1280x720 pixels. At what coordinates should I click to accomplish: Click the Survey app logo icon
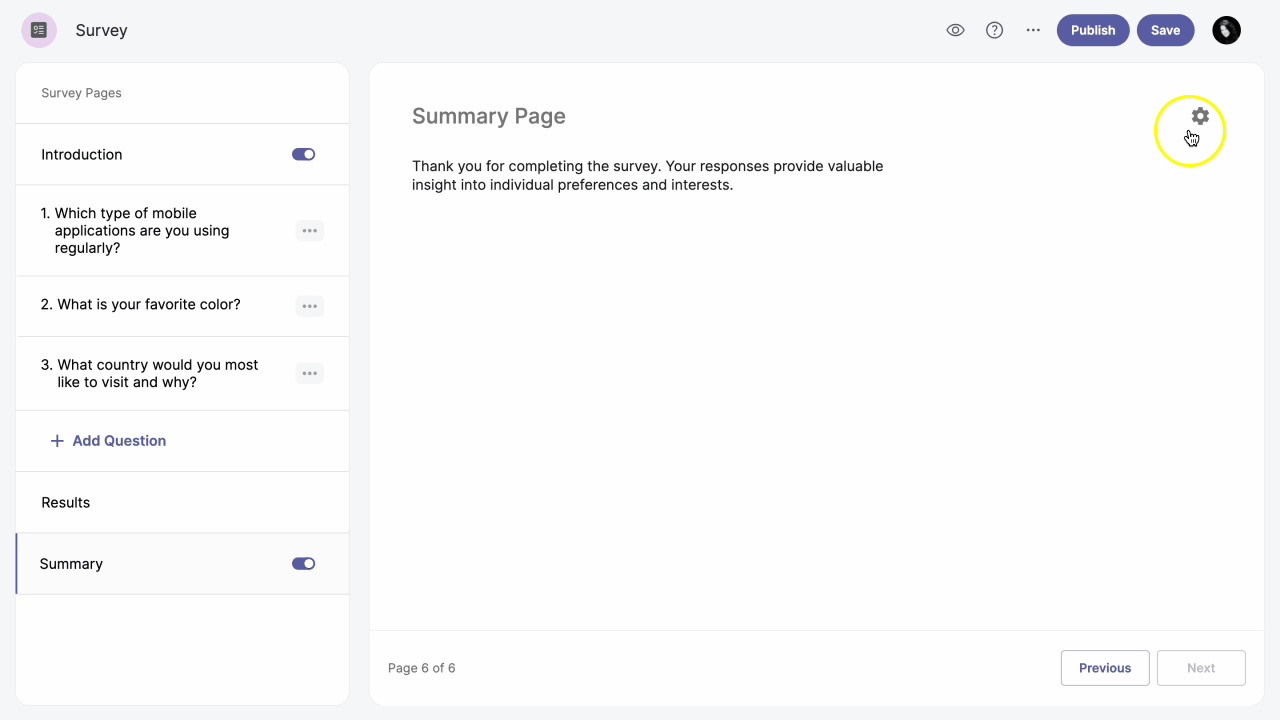pos(39,30)
